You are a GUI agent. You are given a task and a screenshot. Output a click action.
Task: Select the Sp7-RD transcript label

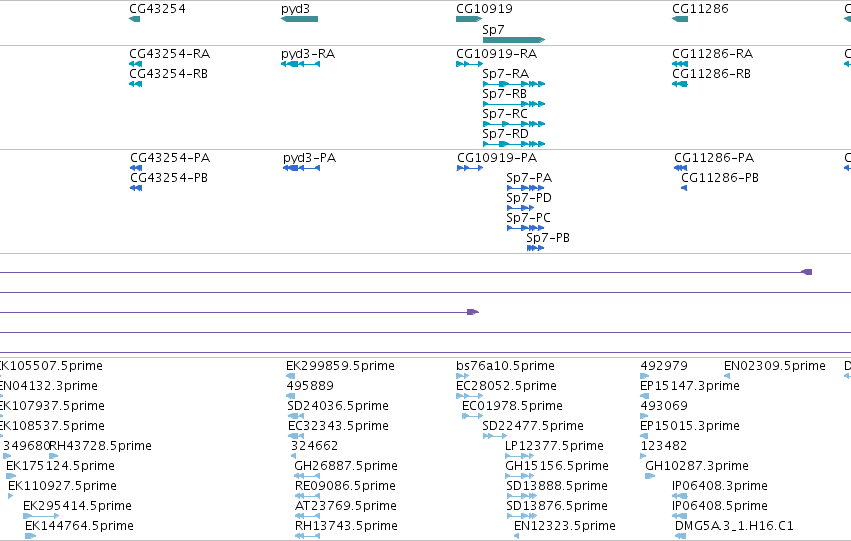point(505,133)
